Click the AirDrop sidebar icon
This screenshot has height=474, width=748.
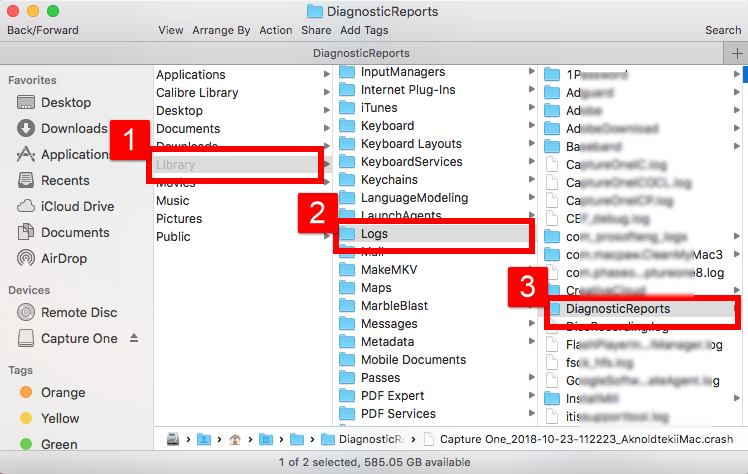(26, 259)
